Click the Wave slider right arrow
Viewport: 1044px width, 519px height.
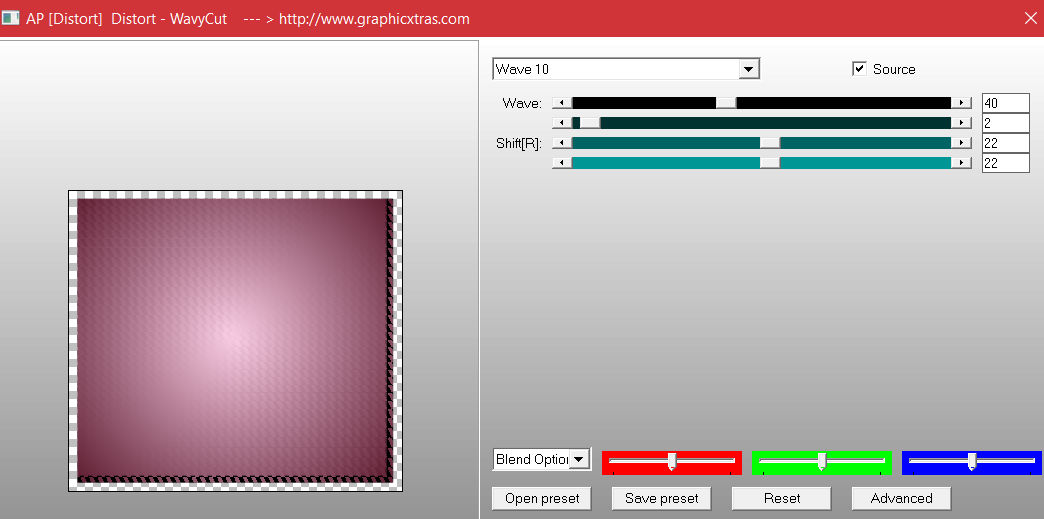(961, 103)
